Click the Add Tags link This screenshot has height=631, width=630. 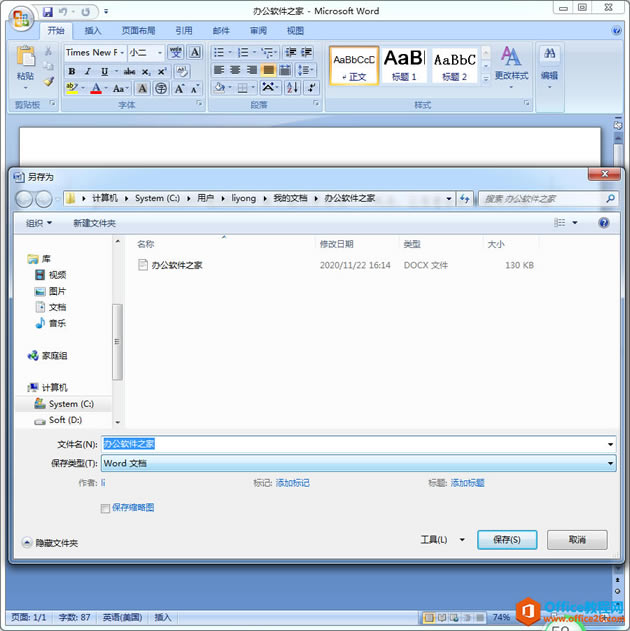coord(292,483)
